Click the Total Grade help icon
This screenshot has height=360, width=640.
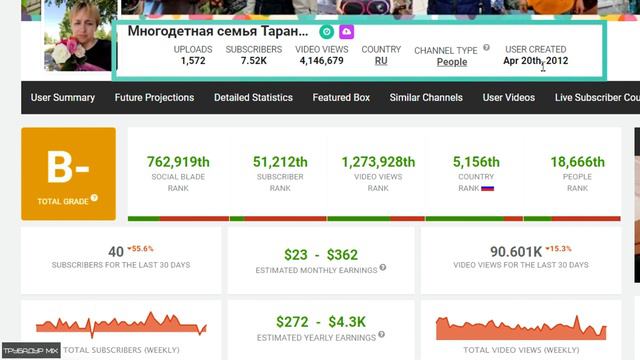94,198
